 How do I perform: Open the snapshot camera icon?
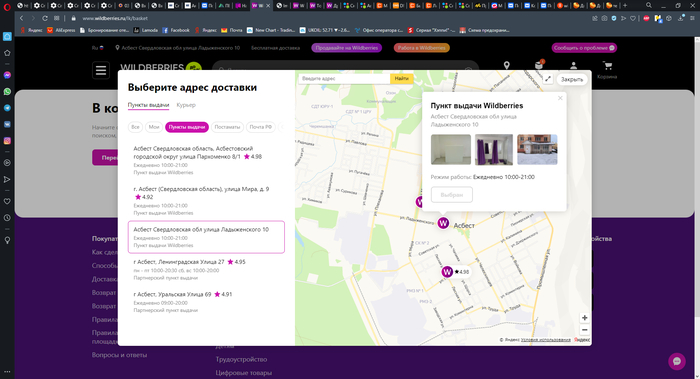604,18
